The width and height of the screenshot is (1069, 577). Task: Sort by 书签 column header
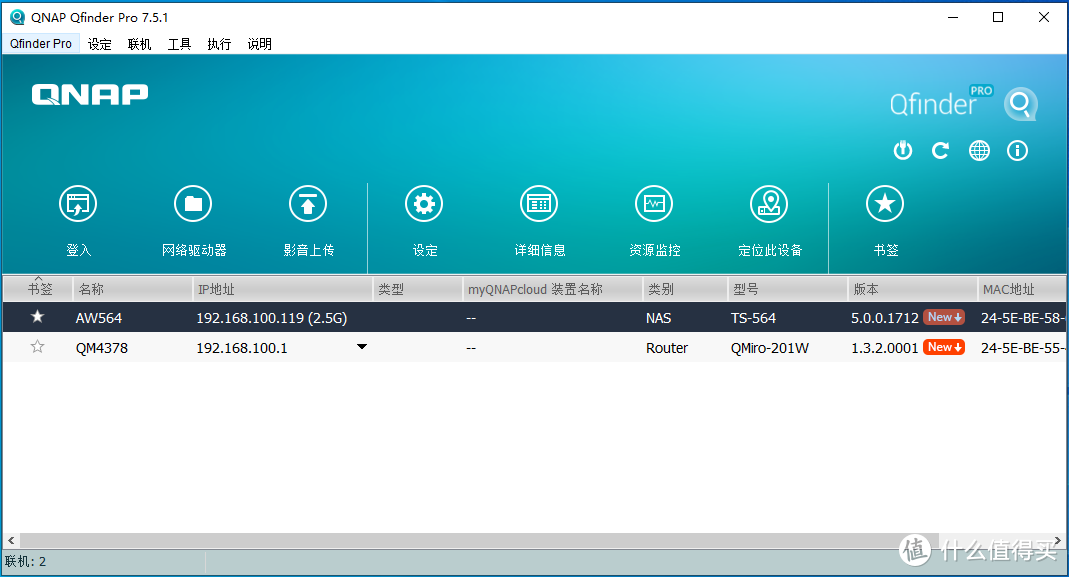click(38, 289)
